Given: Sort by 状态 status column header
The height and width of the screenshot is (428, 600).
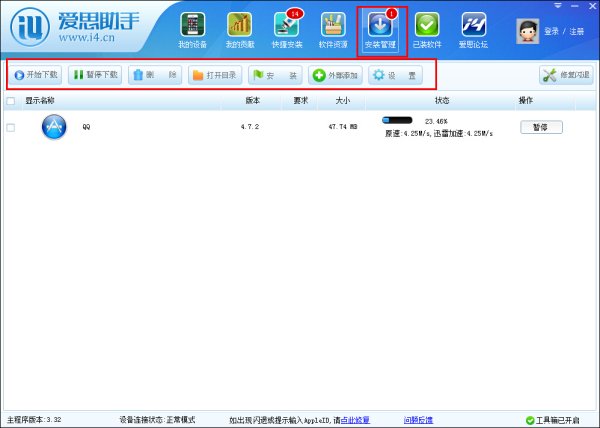Looking at the screenshot, I should coord(442,101).
